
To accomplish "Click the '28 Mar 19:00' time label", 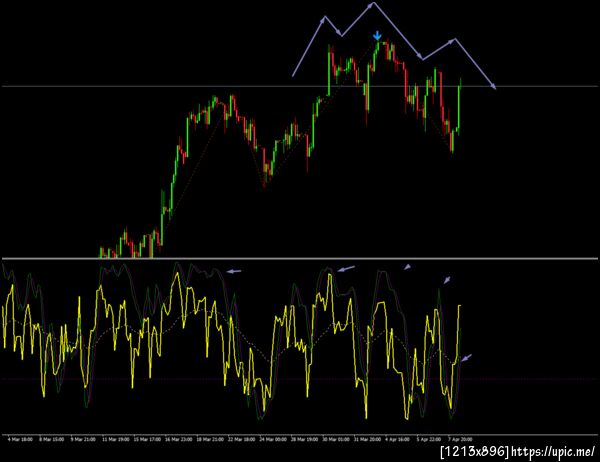I will (304, 439).
